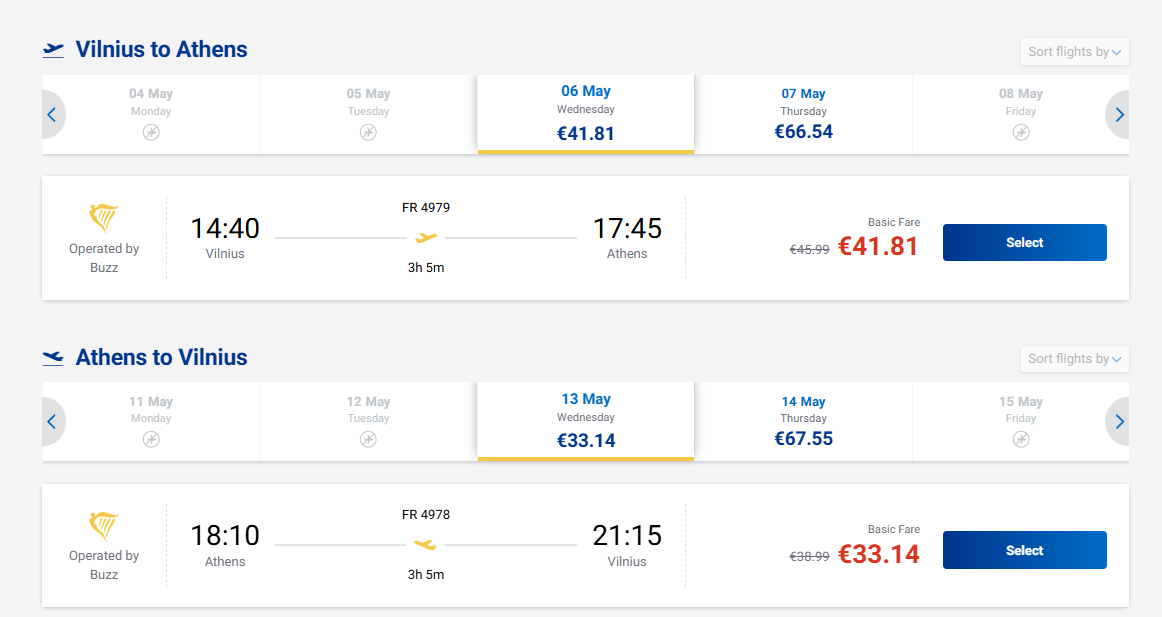Open the return Sort flights by dropdown
This screenshot has height=617, width=1162.
1075,359
